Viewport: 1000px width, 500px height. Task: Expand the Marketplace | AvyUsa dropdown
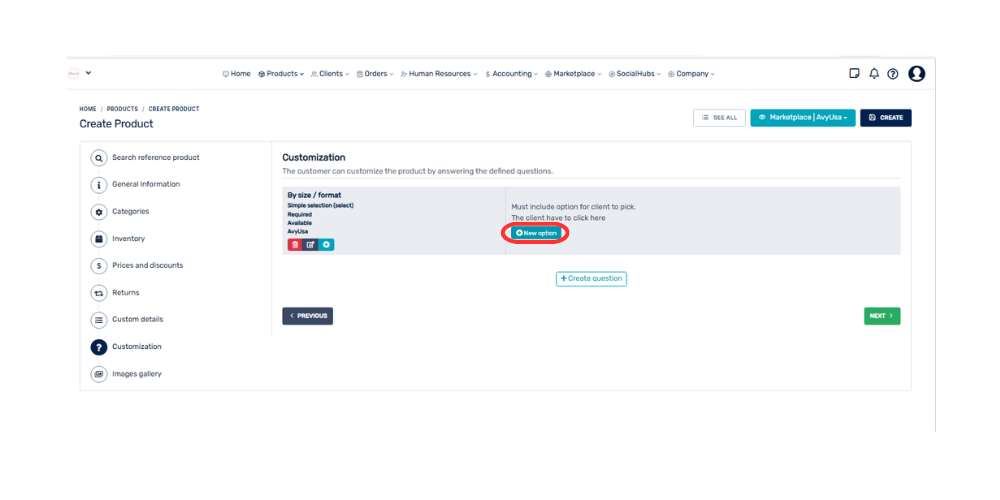(803, 117)
